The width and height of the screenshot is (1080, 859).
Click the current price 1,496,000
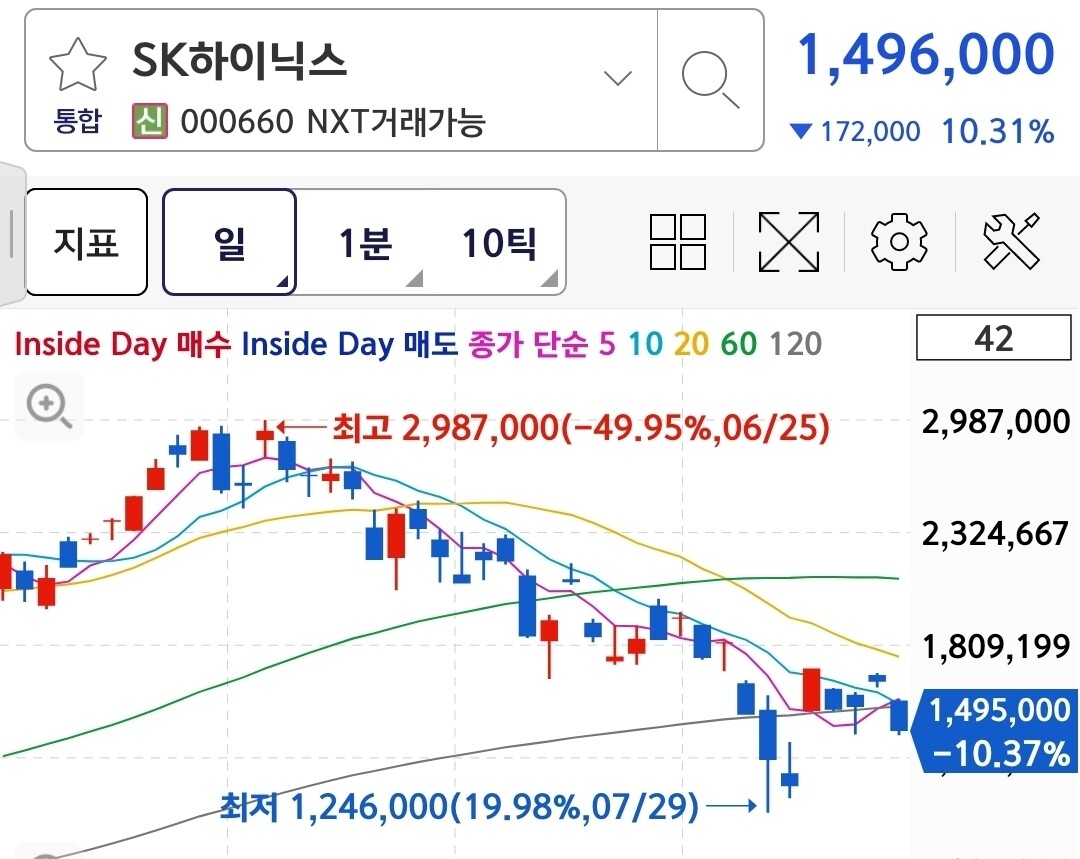tap(925, 54)
